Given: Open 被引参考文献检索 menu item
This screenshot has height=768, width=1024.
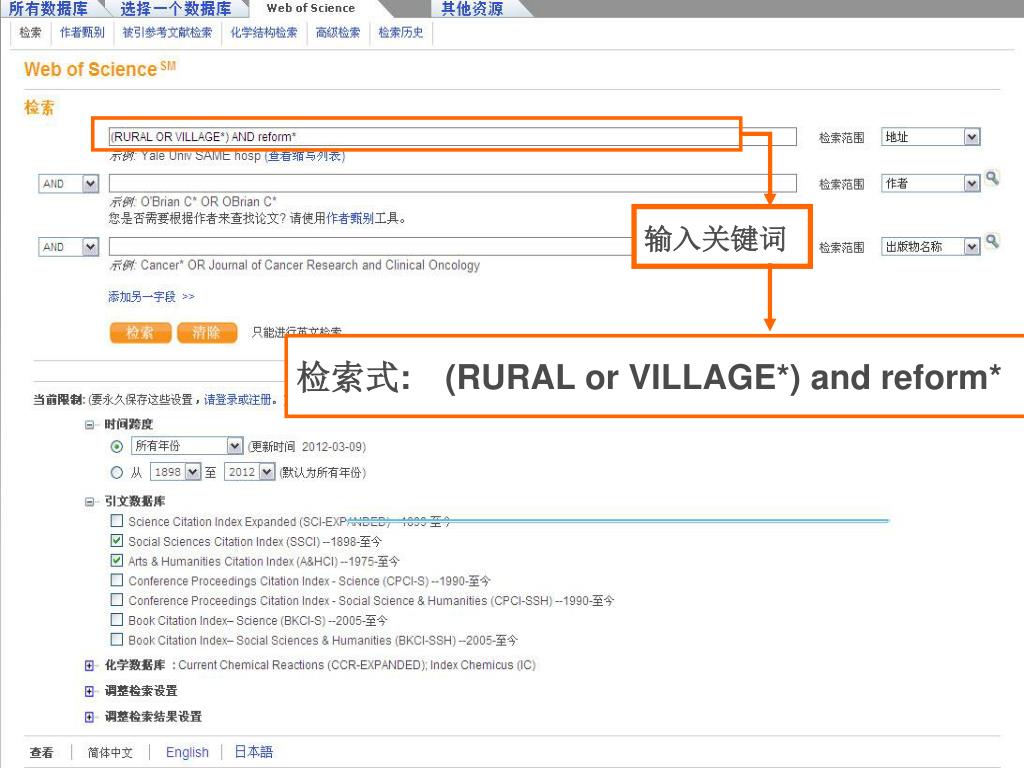Looking at the screenshot, I should tap(167, 32).
